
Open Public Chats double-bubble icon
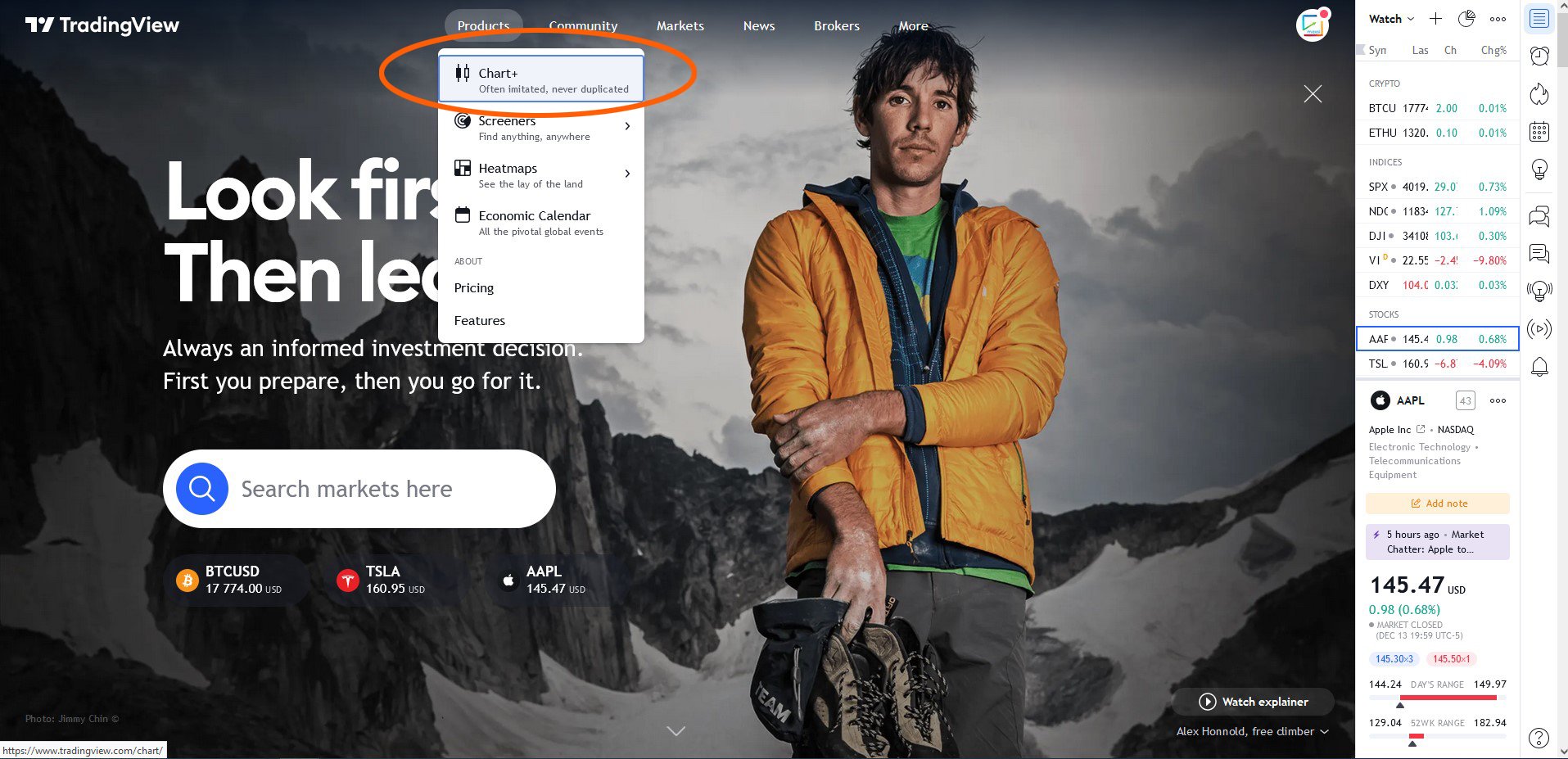click(x=1539, y=216)
